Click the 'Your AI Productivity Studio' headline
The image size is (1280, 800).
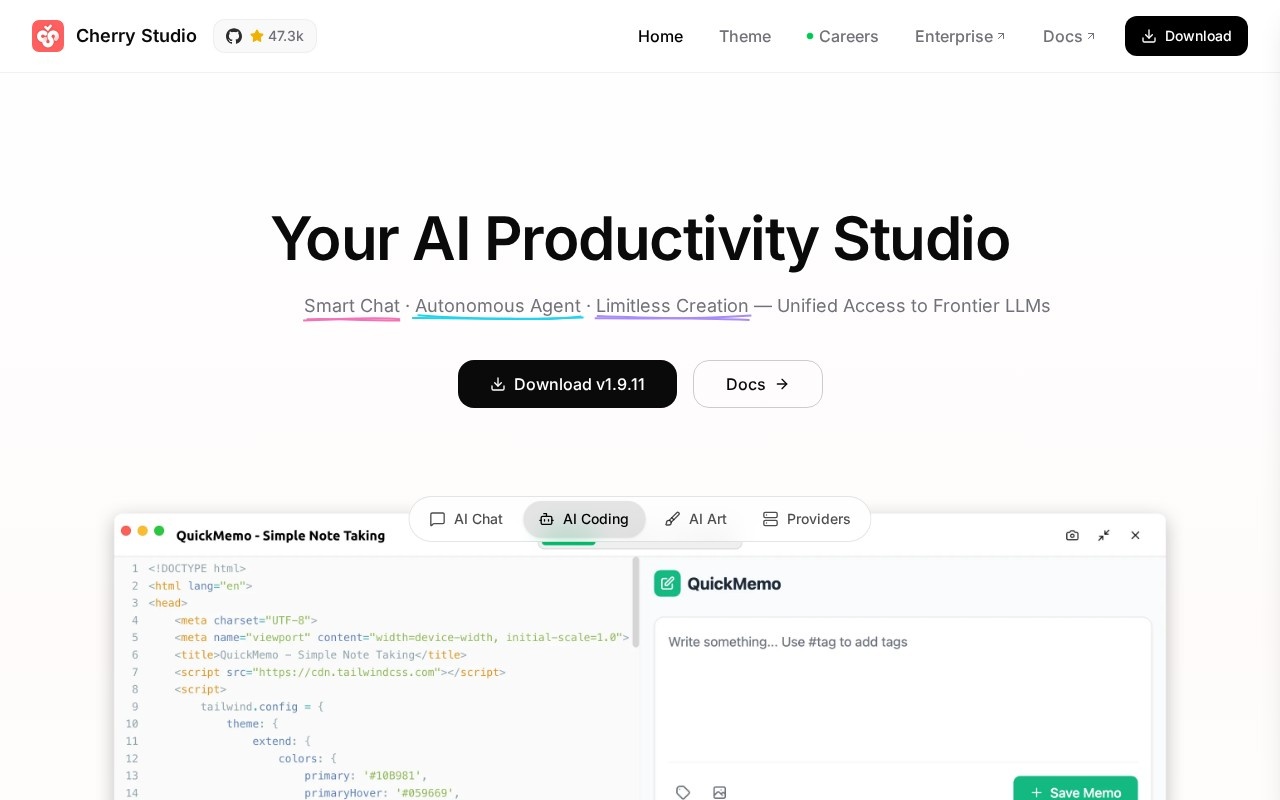[640, 239]
